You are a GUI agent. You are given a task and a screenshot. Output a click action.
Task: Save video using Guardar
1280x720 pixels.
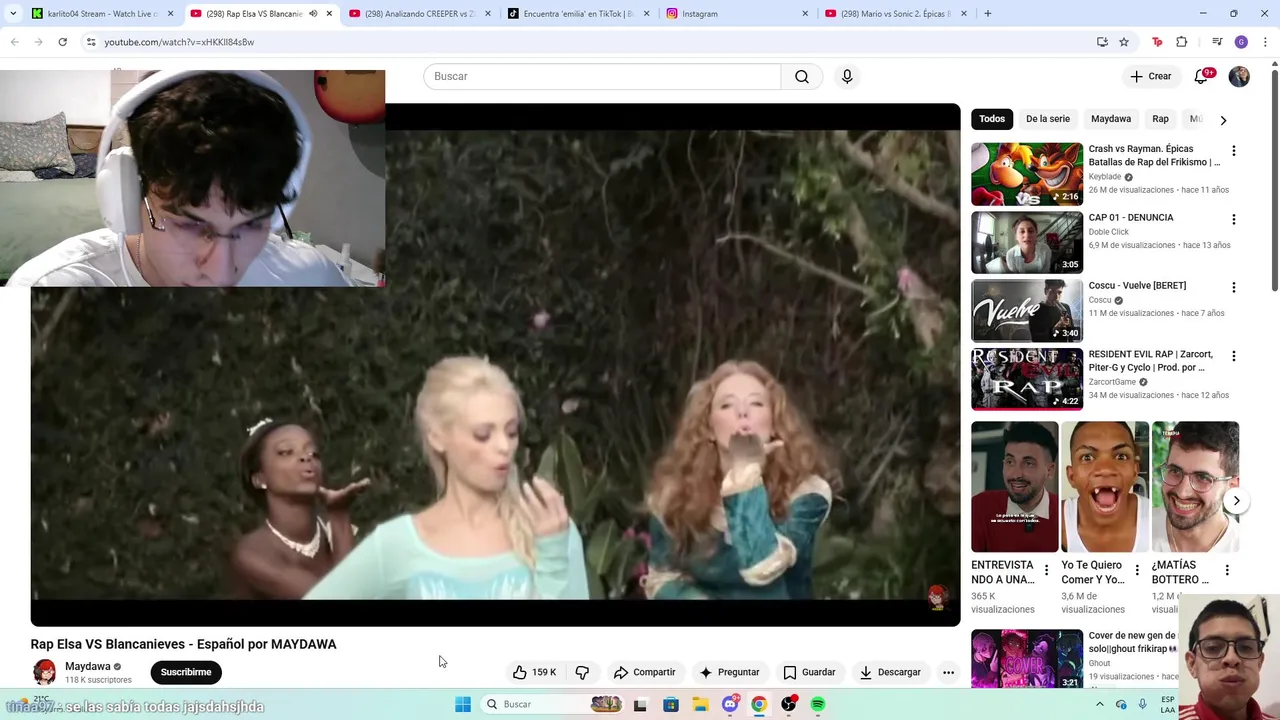(809, 672)
